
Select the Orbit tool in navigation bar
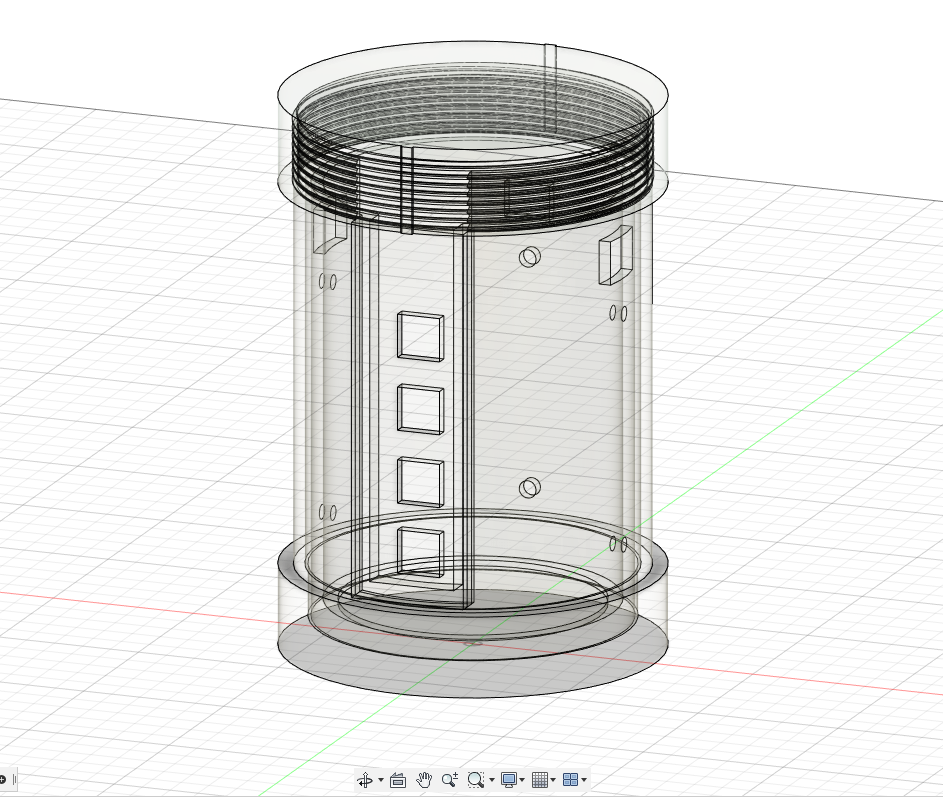point(365,780)
